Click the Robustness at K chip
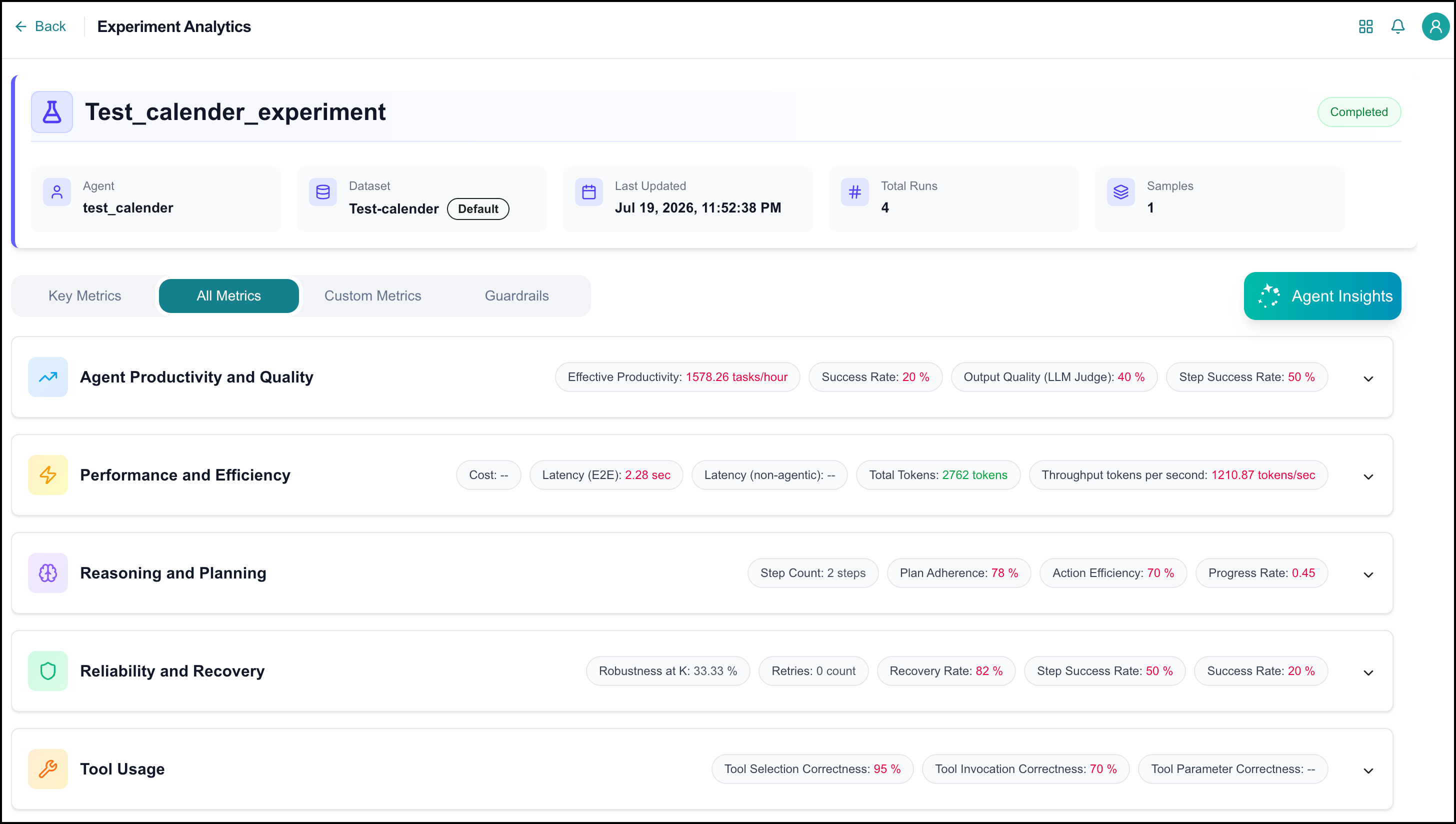The image size is (1456, 824). pos(667,670)
